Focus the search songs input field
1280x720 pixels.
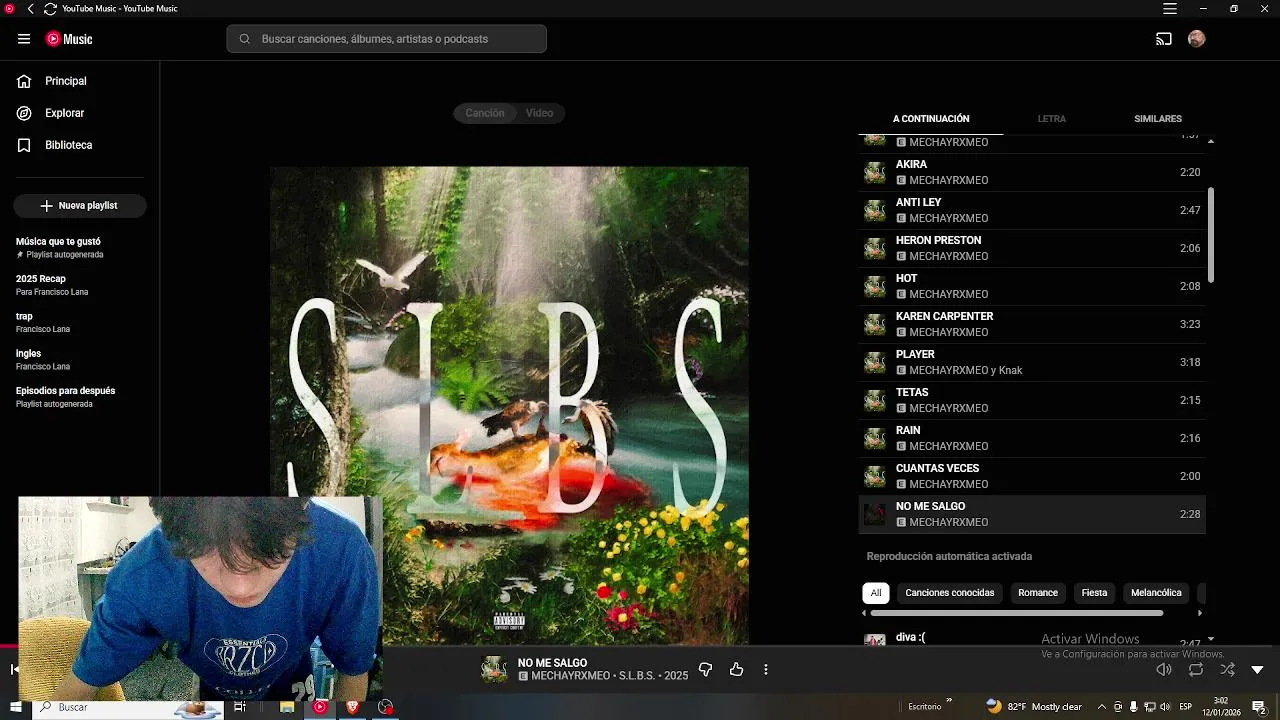(386, 39)
